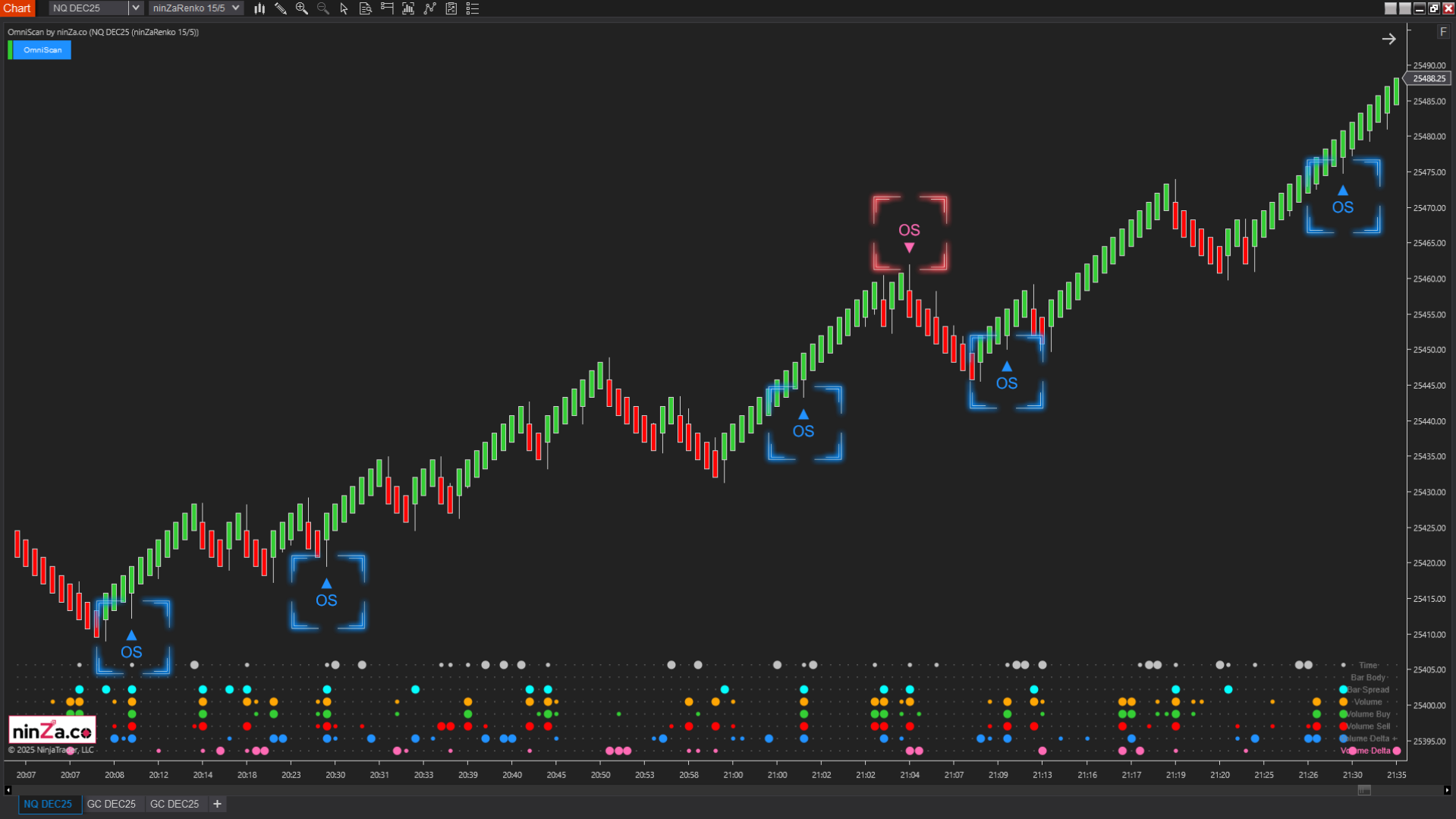Viewport: 1456px width, 819px height.
Task: Open the NQ DEC25 instrument dropdown
Action: (x=135, y=8)
